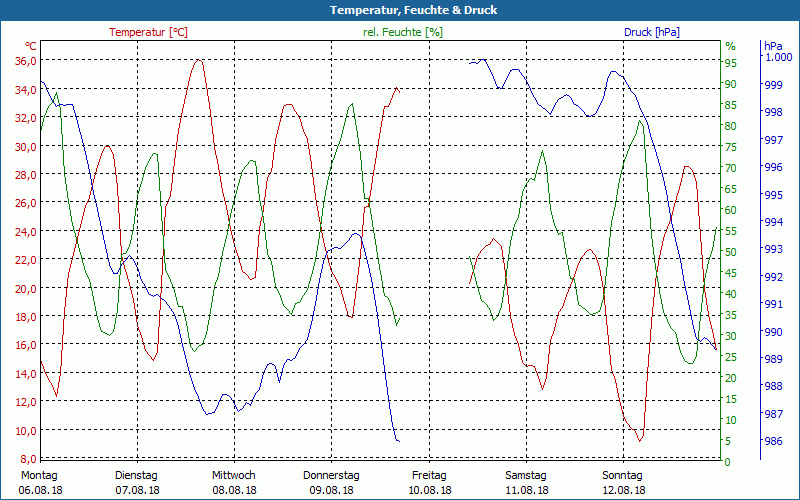This screenshot has width=800, height=500.
Task: Pick the Sonntag 12.08.18 date label
Action: [623, 482]
